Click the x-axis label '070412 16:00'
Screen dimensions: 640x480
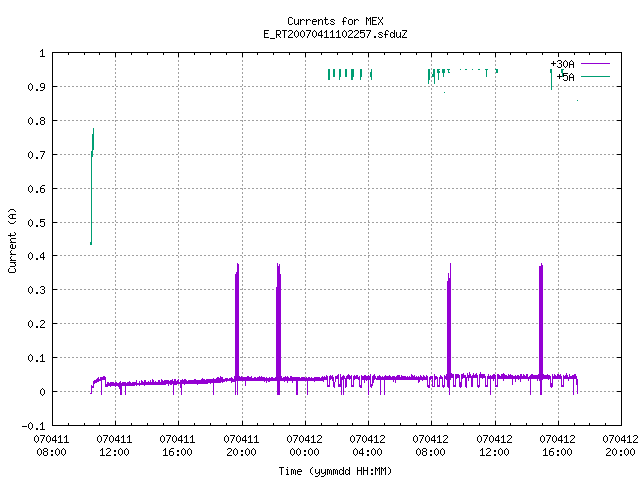click(x=557, y=446)
